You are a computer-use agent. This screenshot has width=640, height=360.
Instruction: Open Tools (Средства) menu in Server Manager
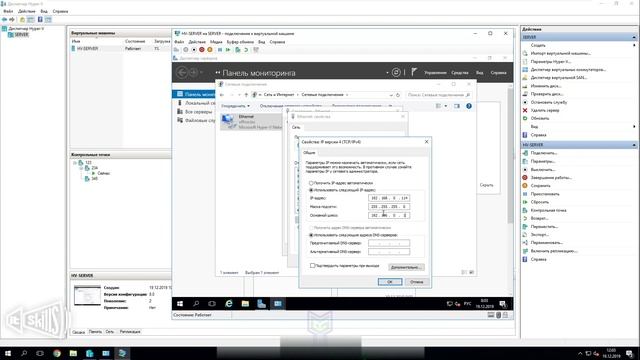[x=460, y=73]
